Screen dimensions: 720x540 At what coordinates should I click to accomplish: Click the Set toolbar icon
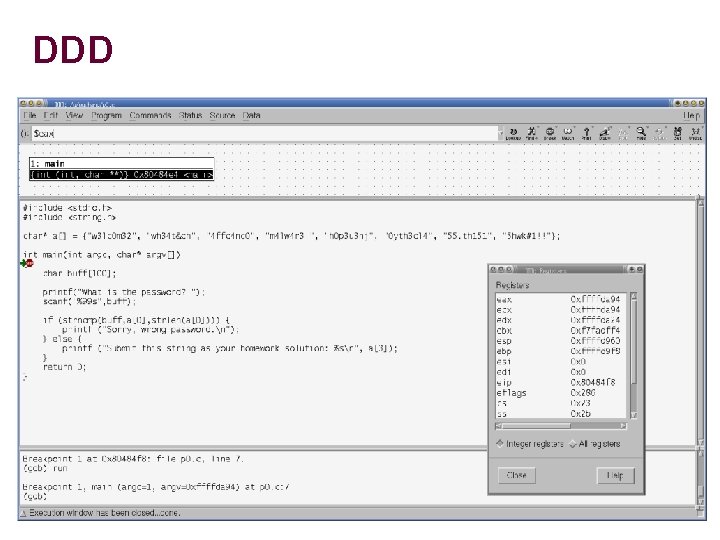pyautogui.click(x=678, y=134)
